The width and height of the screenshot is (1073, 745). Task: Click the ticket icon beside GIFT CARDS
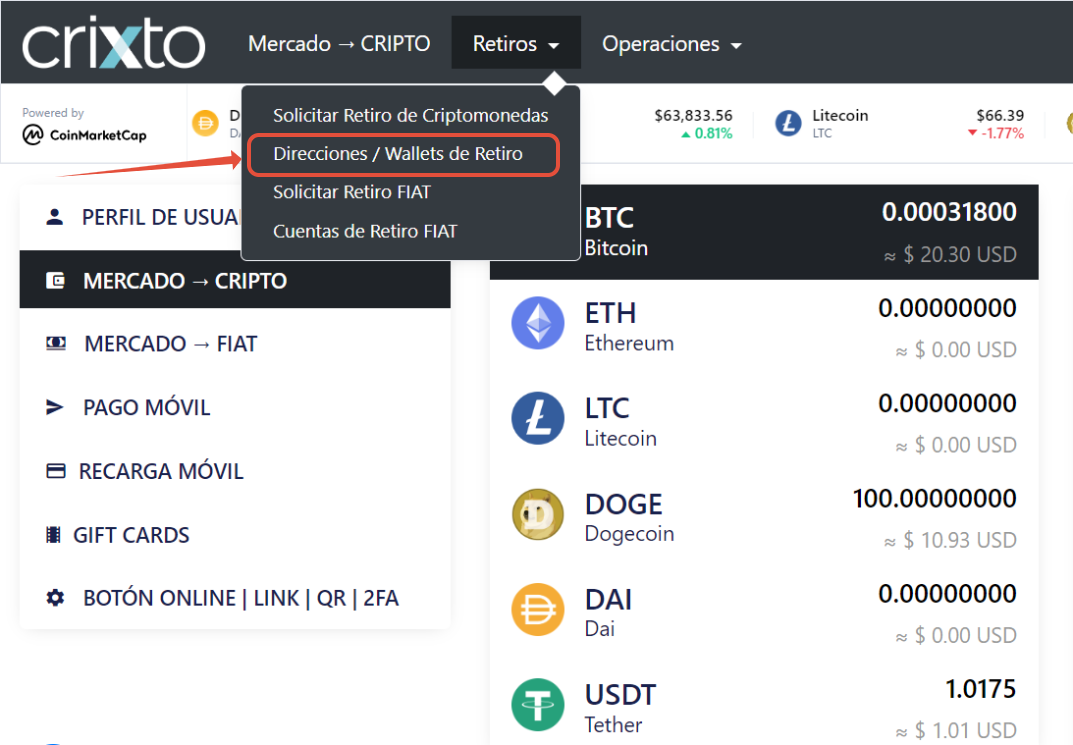pos(53,534)
